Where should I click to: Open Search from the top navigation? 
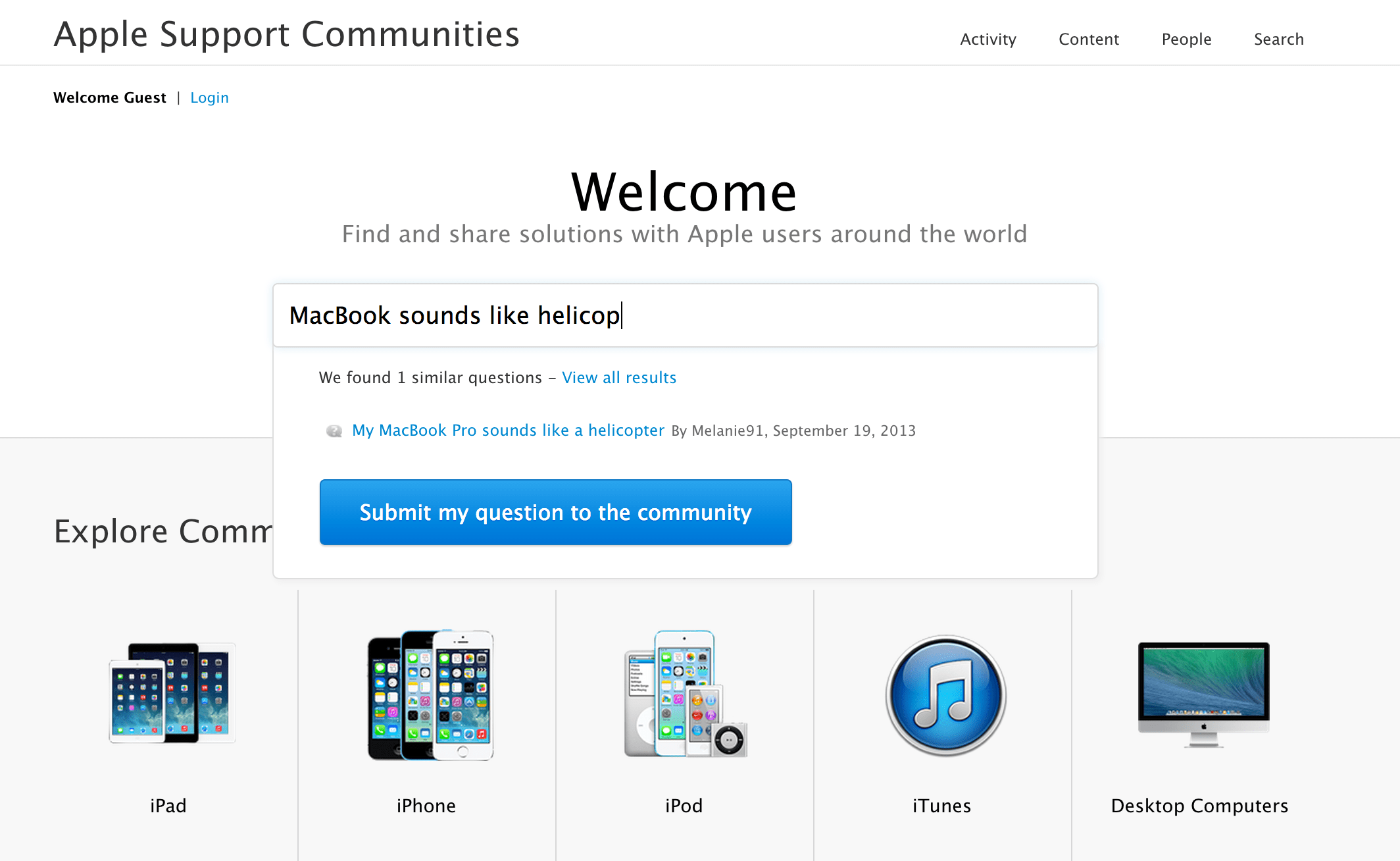point(1278,39)
